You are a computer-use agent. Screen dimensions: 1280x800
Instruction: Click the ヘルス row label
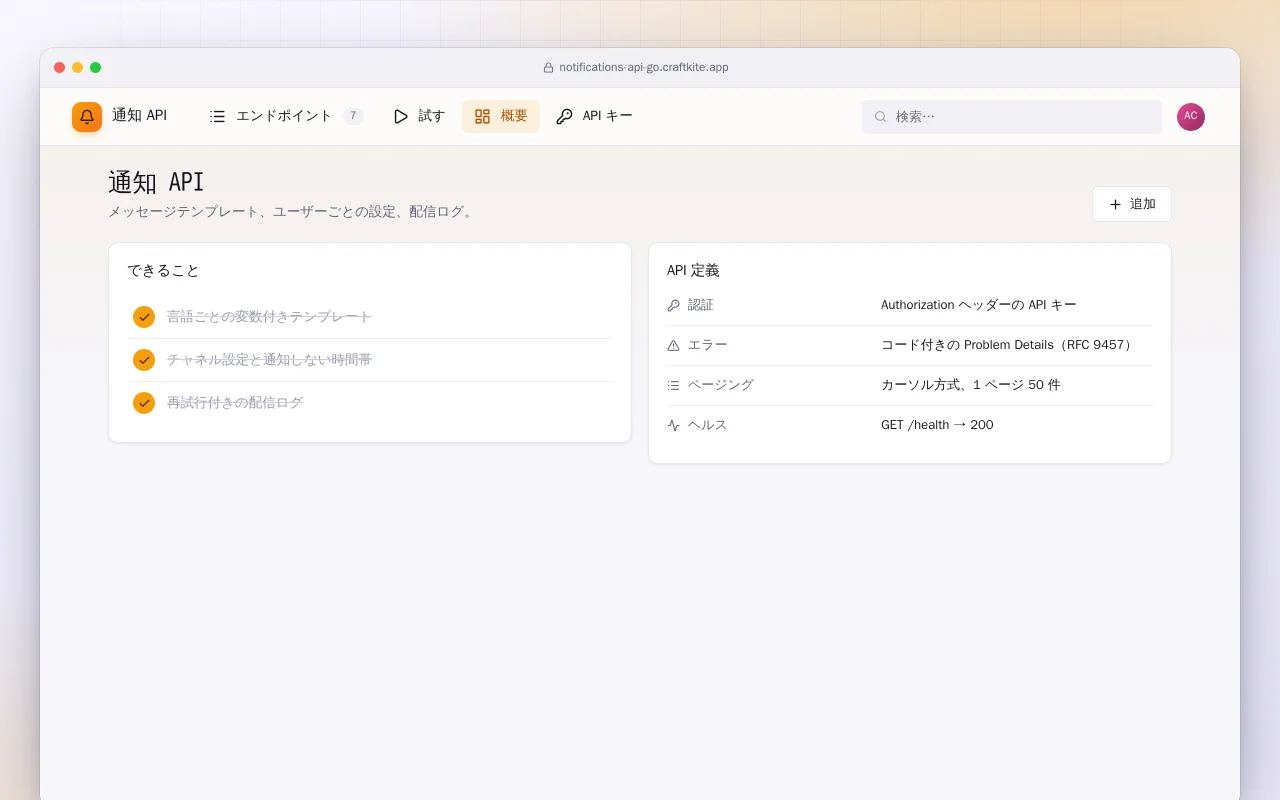708,425
